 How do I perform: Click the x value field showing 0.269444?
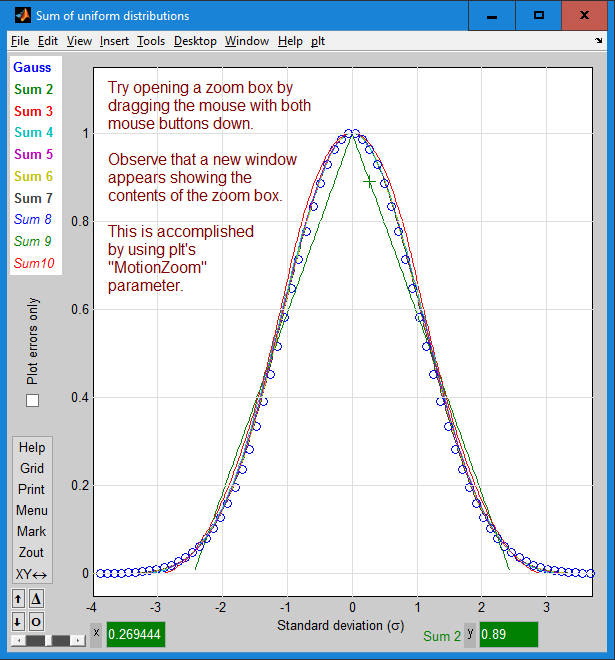click(136, 634)
